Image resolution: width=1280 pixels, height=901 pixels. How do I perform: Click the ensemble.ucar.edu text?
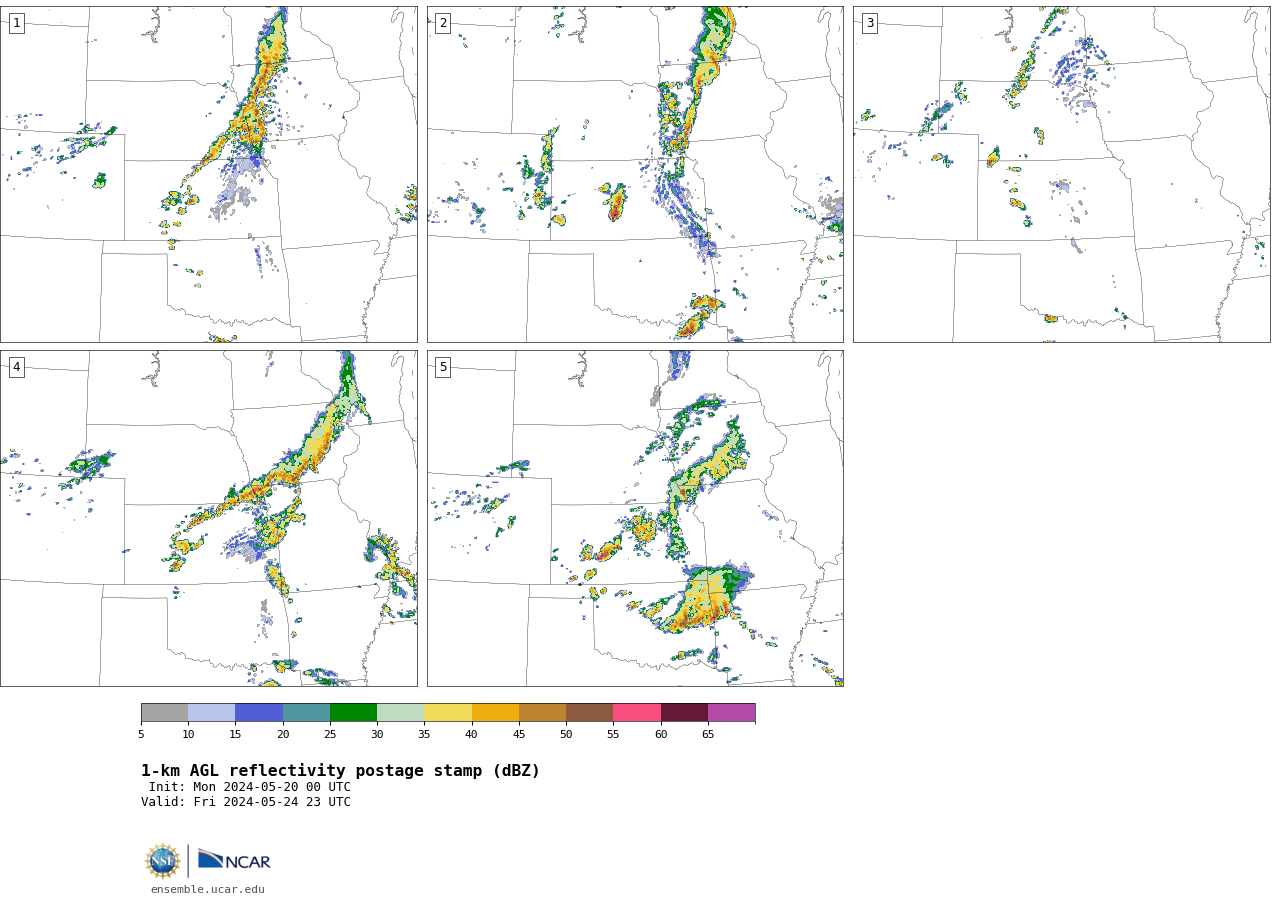208,889
